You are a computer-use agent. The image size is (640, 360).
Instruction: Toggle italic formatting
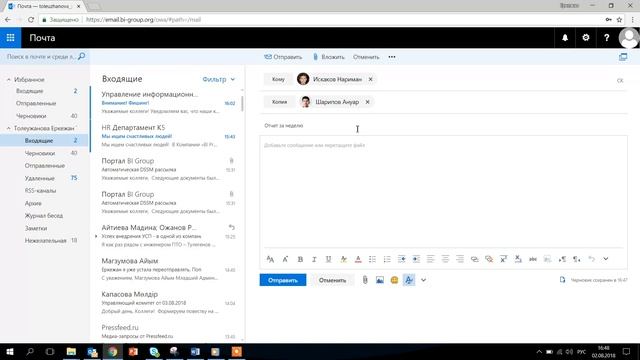coord(314,259)
